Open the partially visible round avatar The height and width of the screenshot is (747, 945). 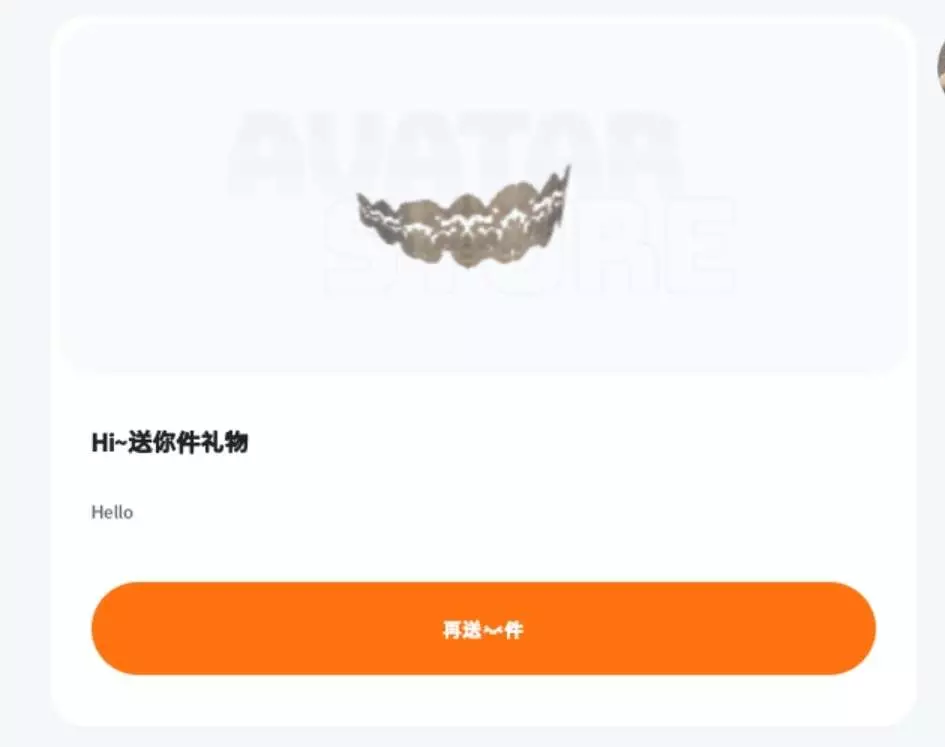941,66
